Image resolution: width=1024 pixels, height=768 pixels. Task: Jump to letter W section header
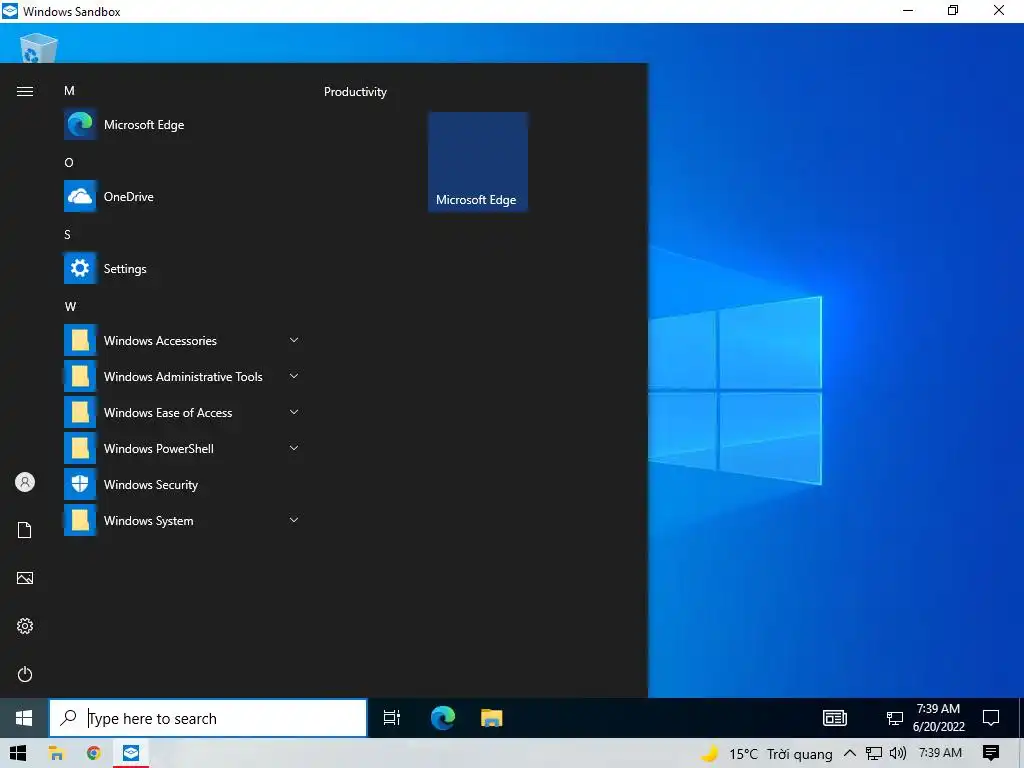pyautogui.click(x=70, y=306)
